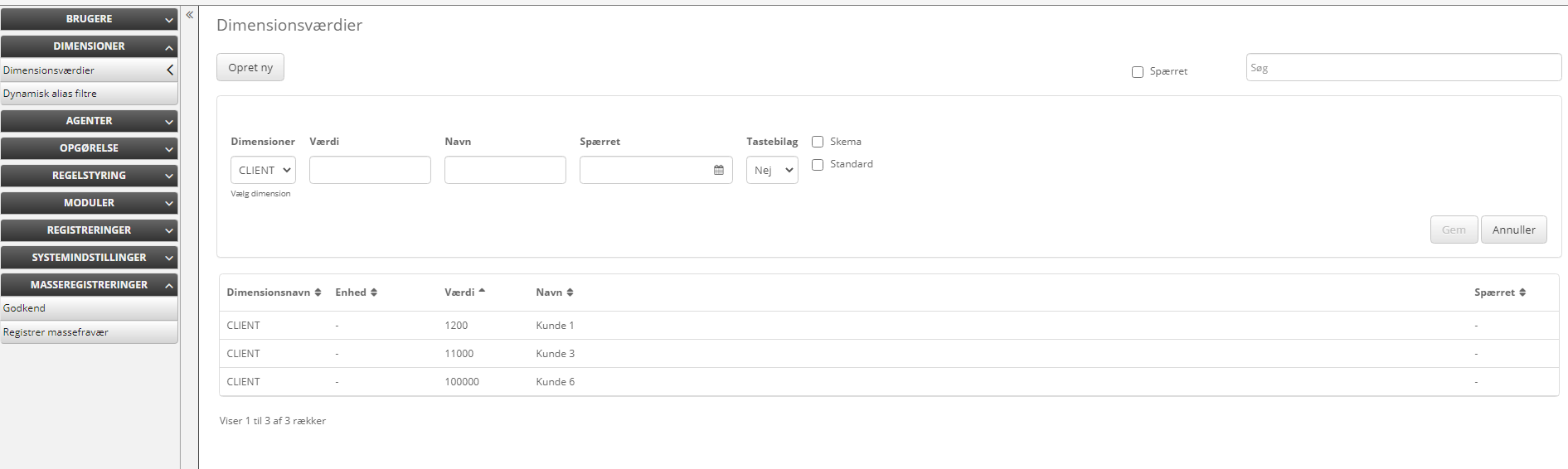
Task: Toggle the Spærret filter checkbox
Action: click(1138, 72)
